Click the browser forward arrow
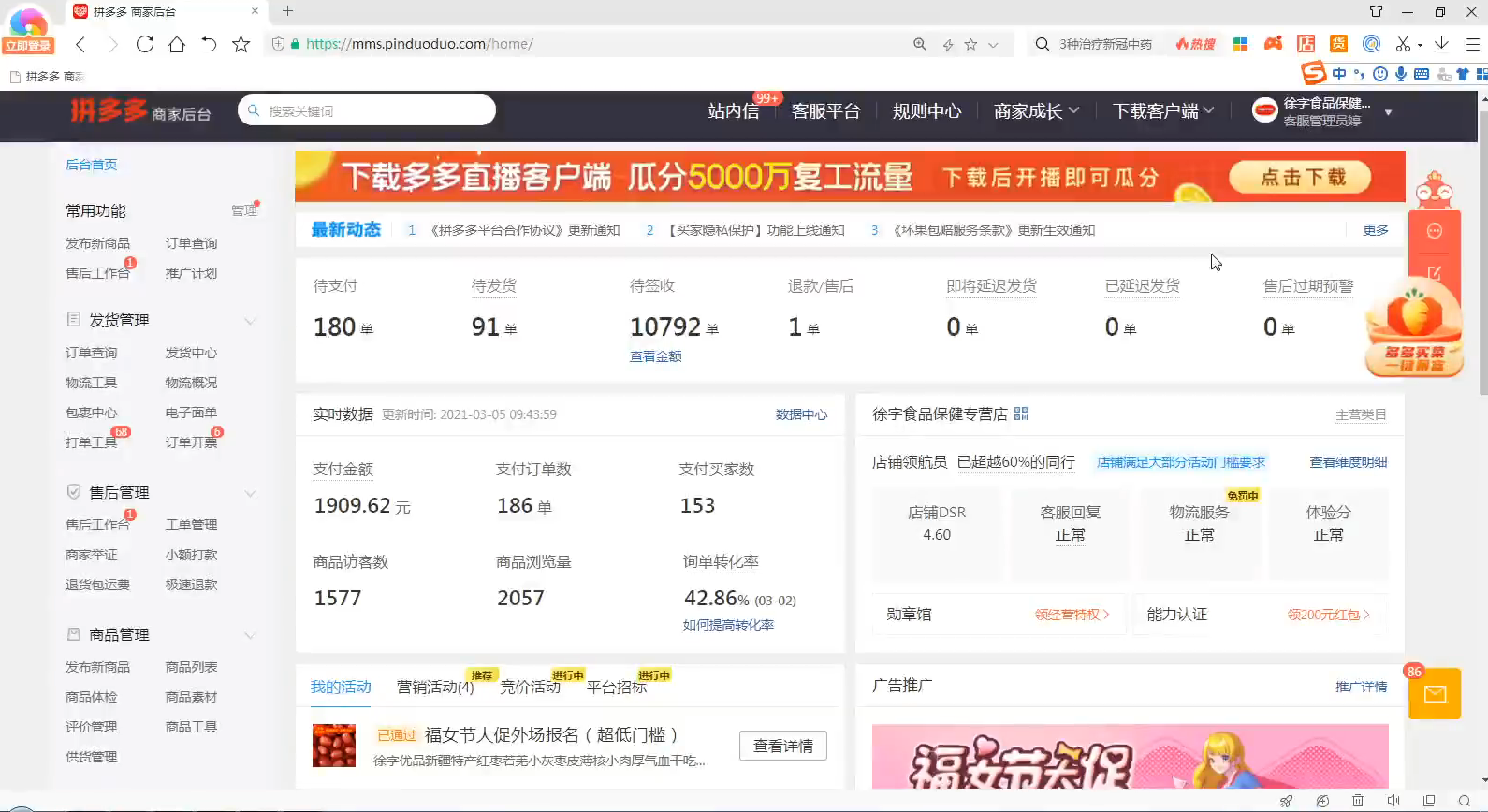 [112, 44]
